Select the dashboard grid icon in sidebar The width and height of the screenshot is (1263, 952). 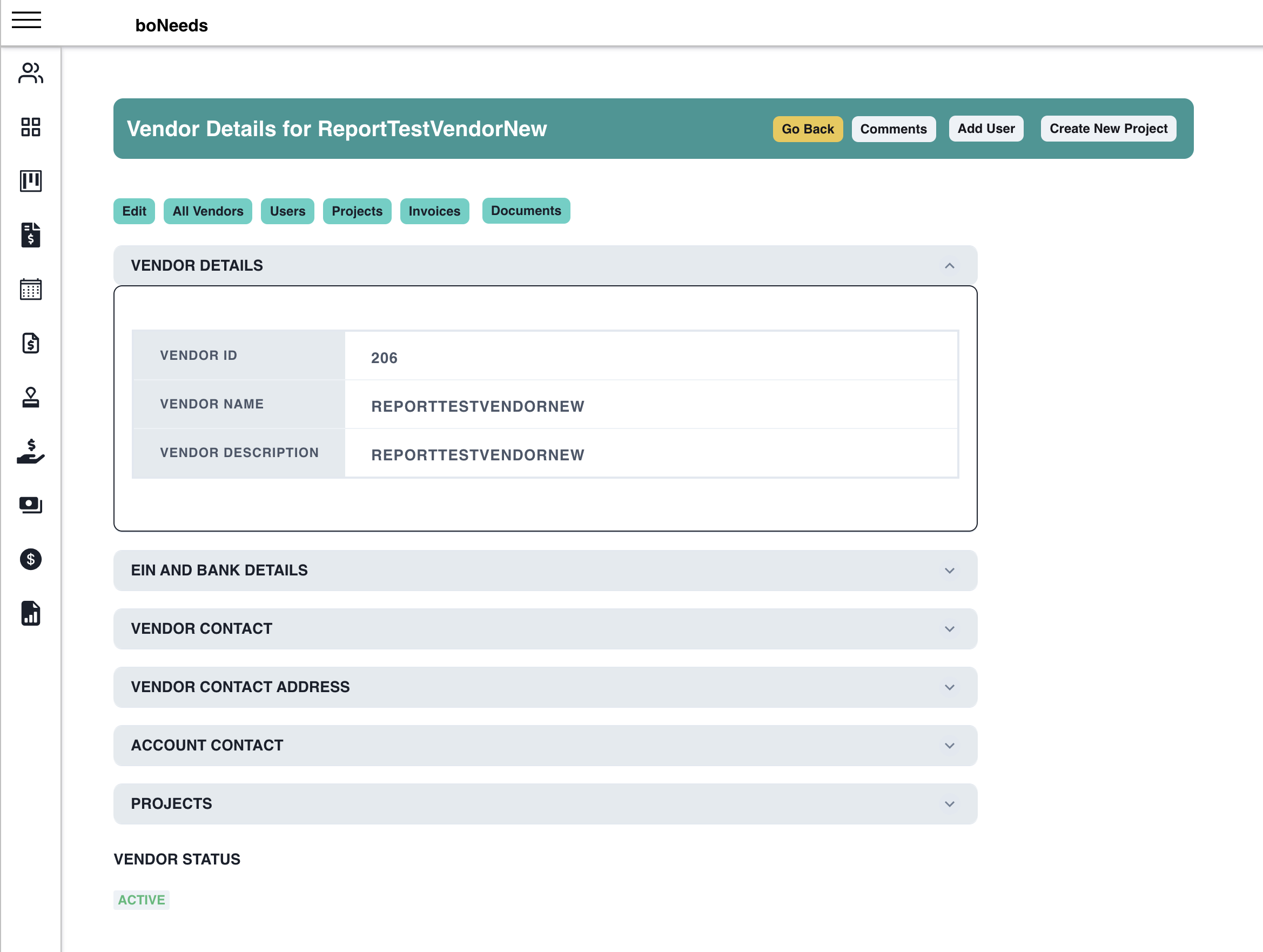click(x=31, y=128)
